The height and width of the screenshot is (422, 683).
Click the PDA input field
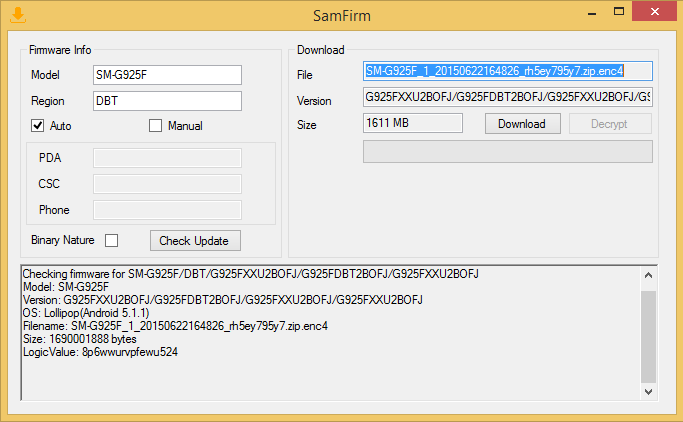point(167,158)
